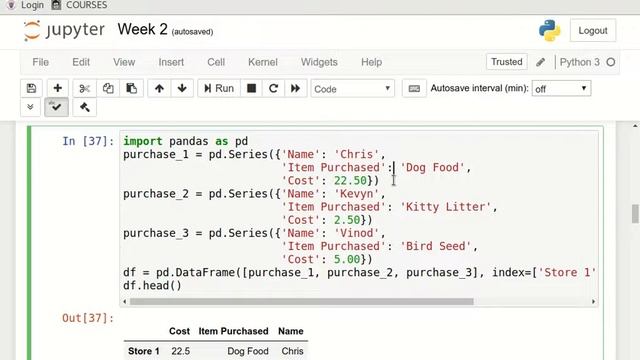Open the View menu
640x360 pixels.
pos(124,62)
